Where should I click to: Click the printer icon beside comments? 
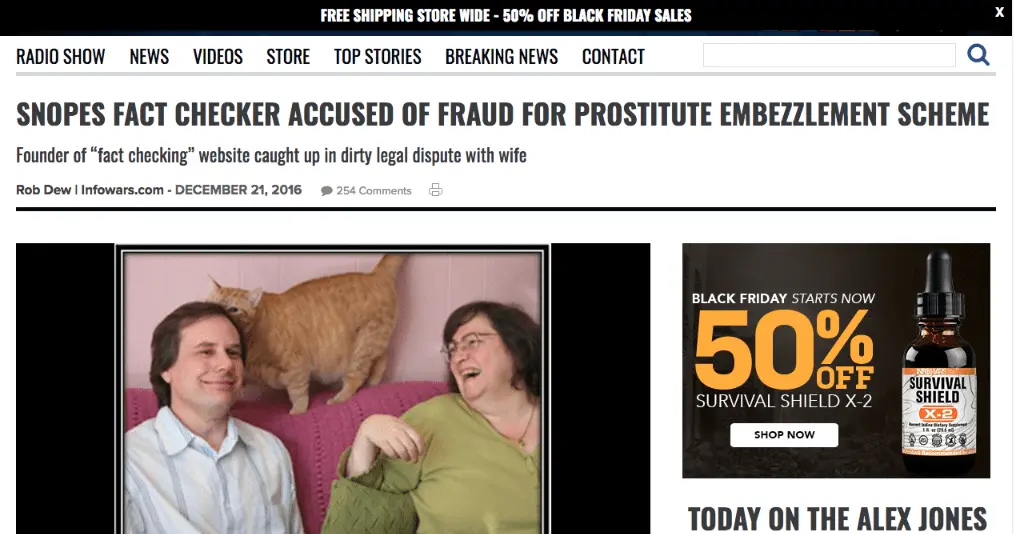tap(436, 190)
